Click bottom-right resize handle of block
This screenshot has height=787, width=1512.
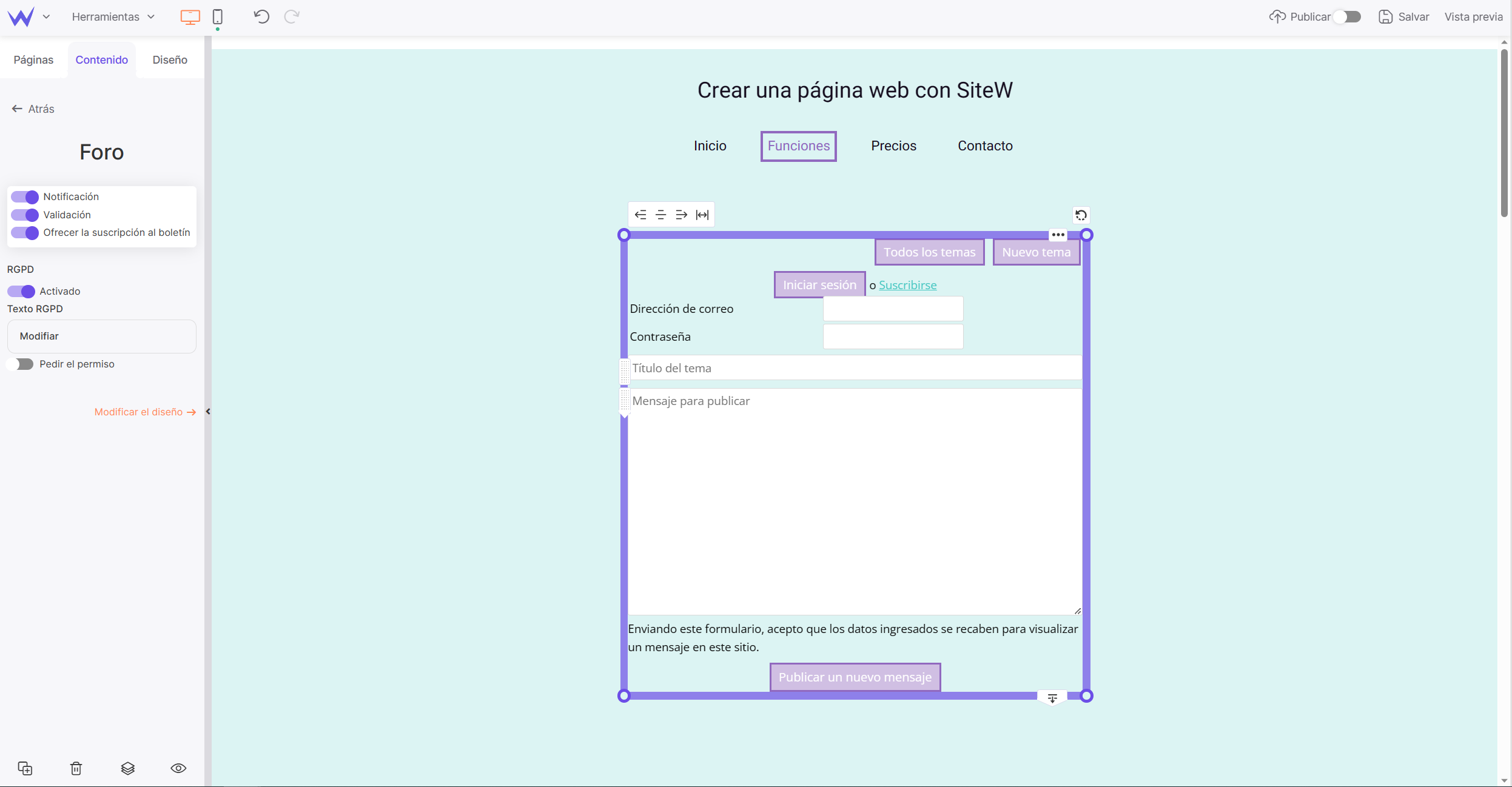point(1086,696)
